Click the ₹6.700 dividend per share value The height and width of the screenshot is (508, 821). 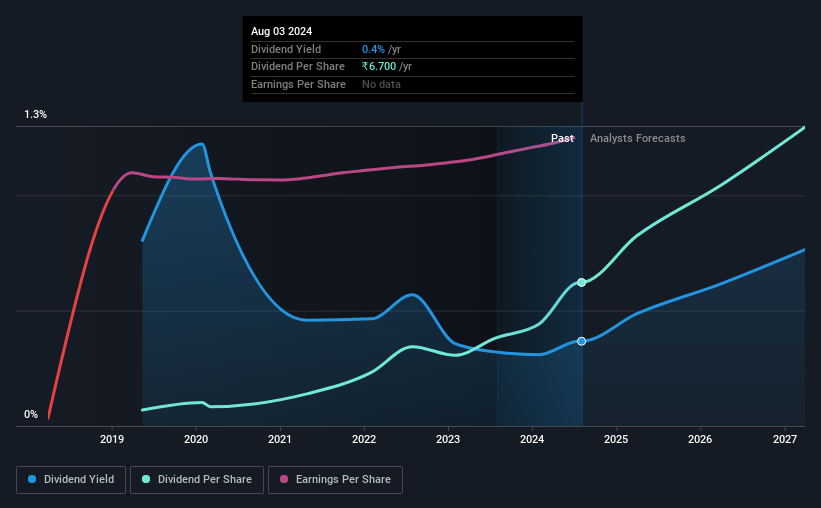[x=379, y=67]
